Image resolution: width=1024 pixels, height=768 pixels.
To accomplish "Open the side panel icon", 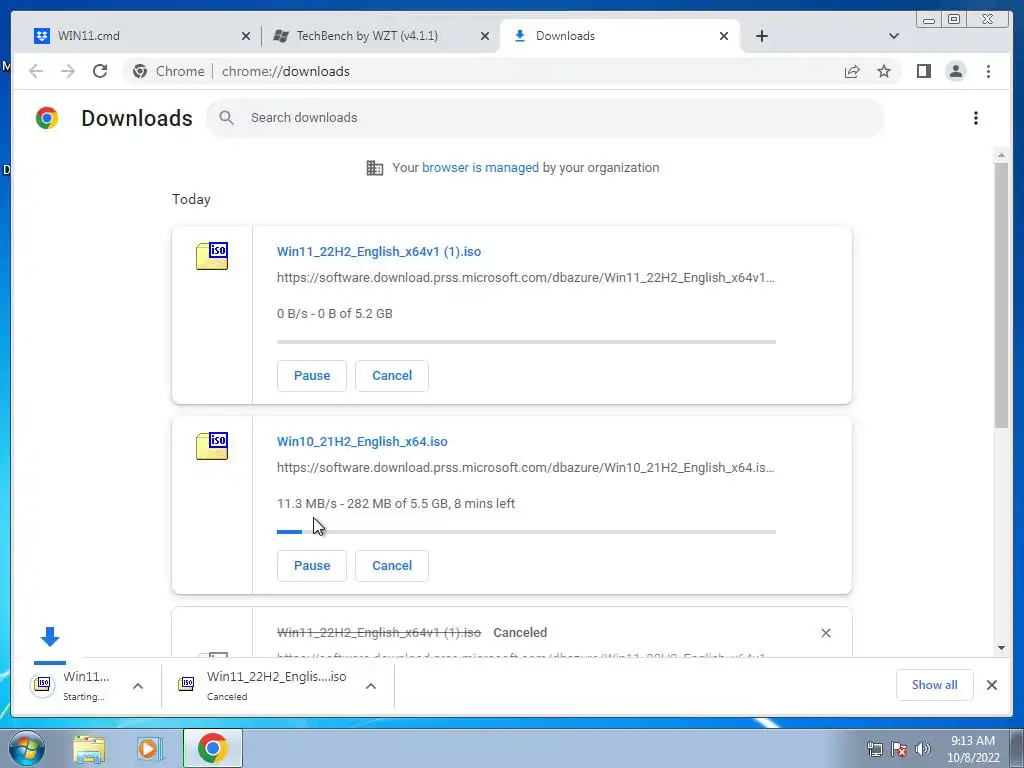I will pos(923,71).
